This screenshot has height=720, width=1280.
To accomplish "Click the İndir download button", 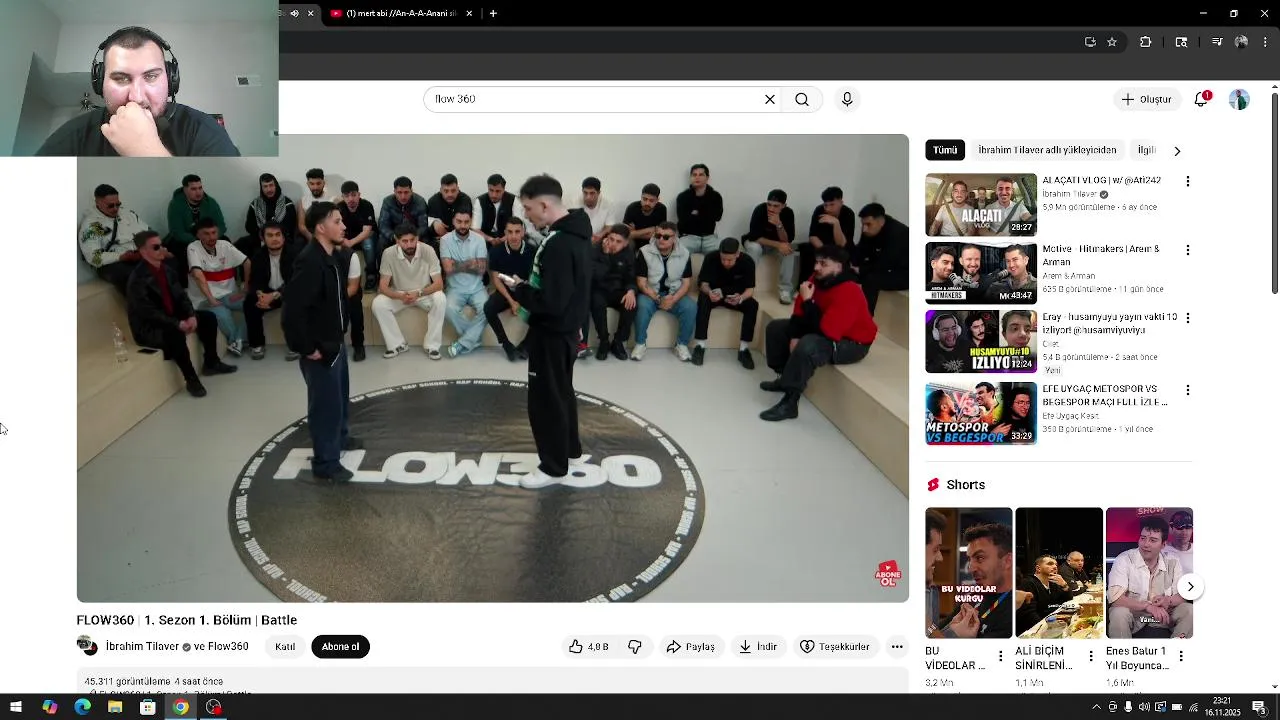I will coord(758,647).
